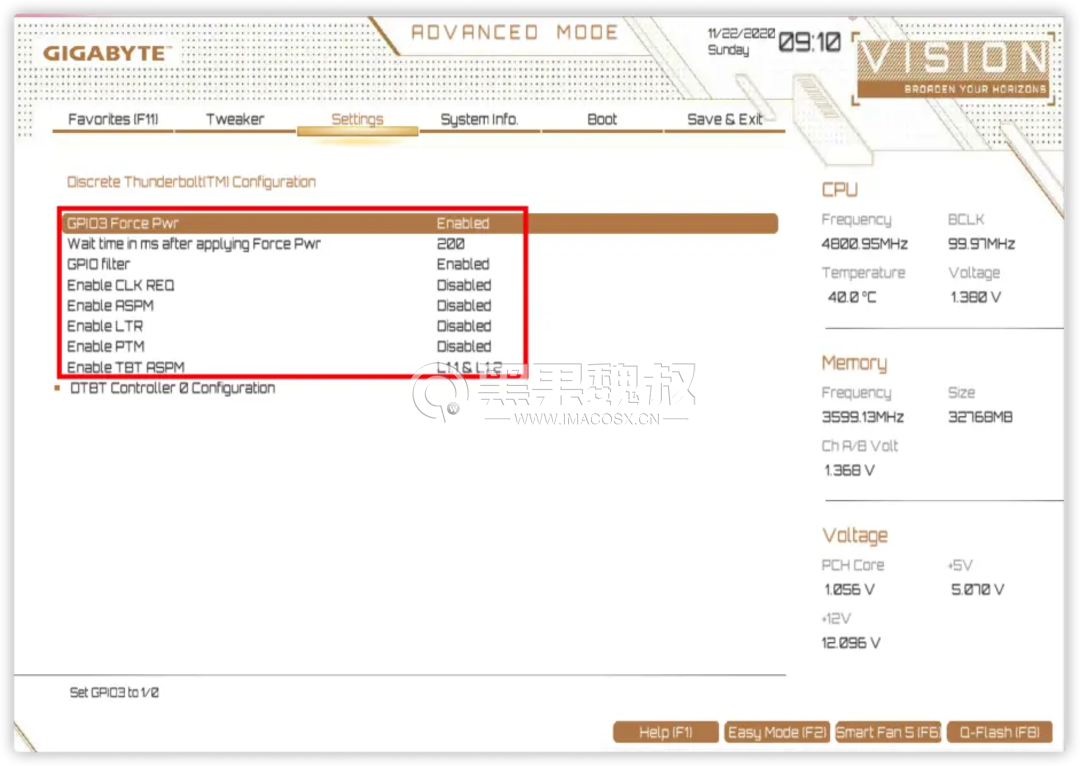Viewport: 1080px width, 766px height.
Task: Change Enable ASPM Disabled value
Action: coord(464,305)
